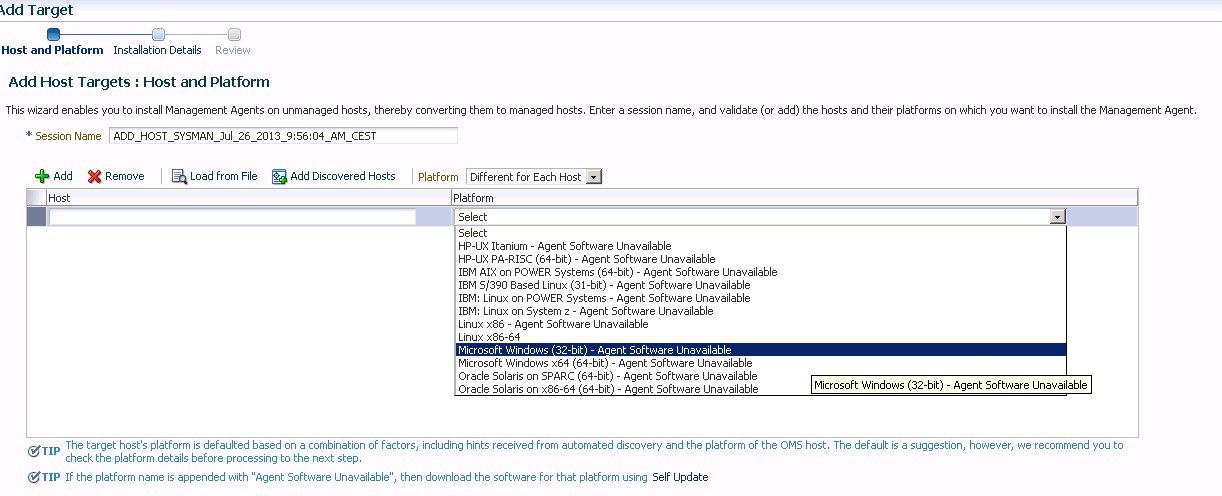Pick HP-UX Itanium platform option

(x=564, y=246)
